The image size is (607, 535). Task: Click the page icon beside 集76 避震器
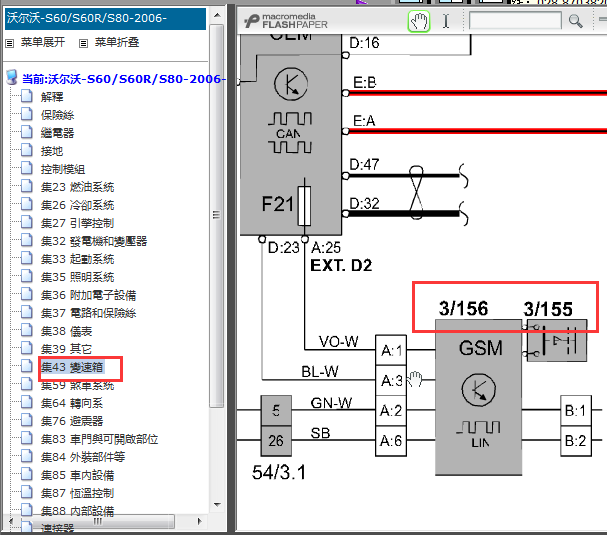tap(27, 420)
